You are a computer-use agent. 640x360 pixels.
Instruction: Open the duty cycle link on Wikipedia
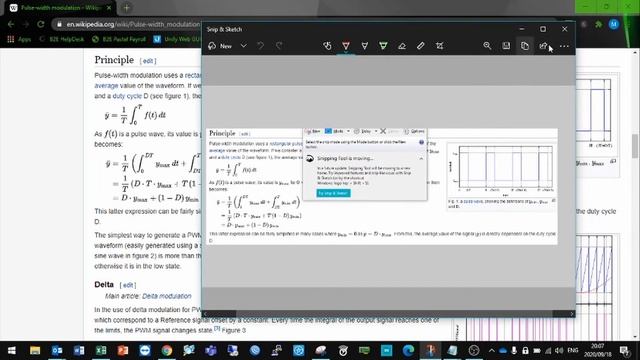click(x=127, y=96)
